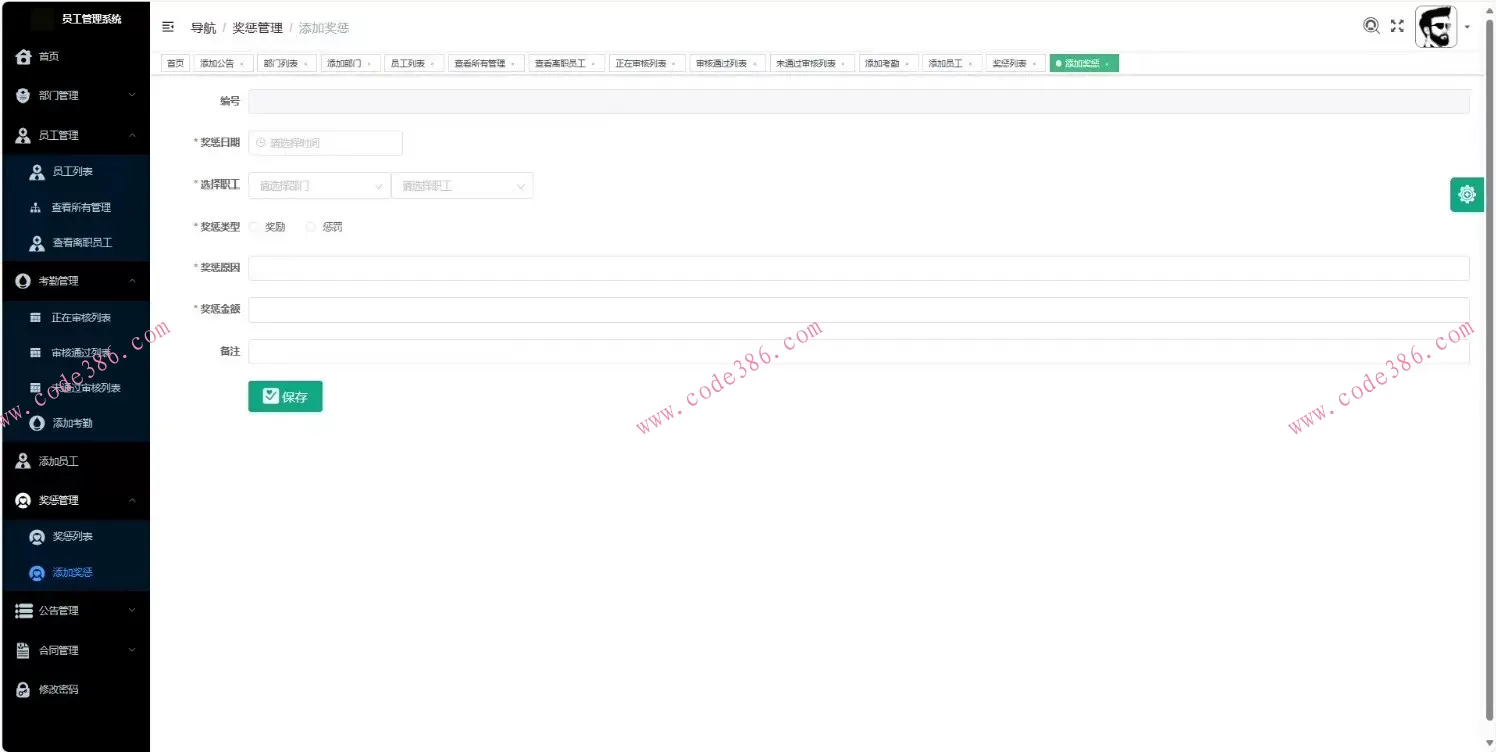Close the 添加部门 tab
This screenshot has height=752, width=1496.
(x=368, y=64)
